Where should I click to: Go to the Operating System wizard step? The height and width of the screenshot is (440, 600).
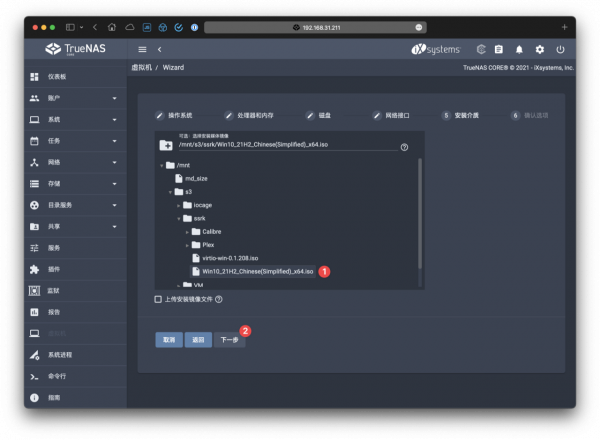(x=174, y=116)
